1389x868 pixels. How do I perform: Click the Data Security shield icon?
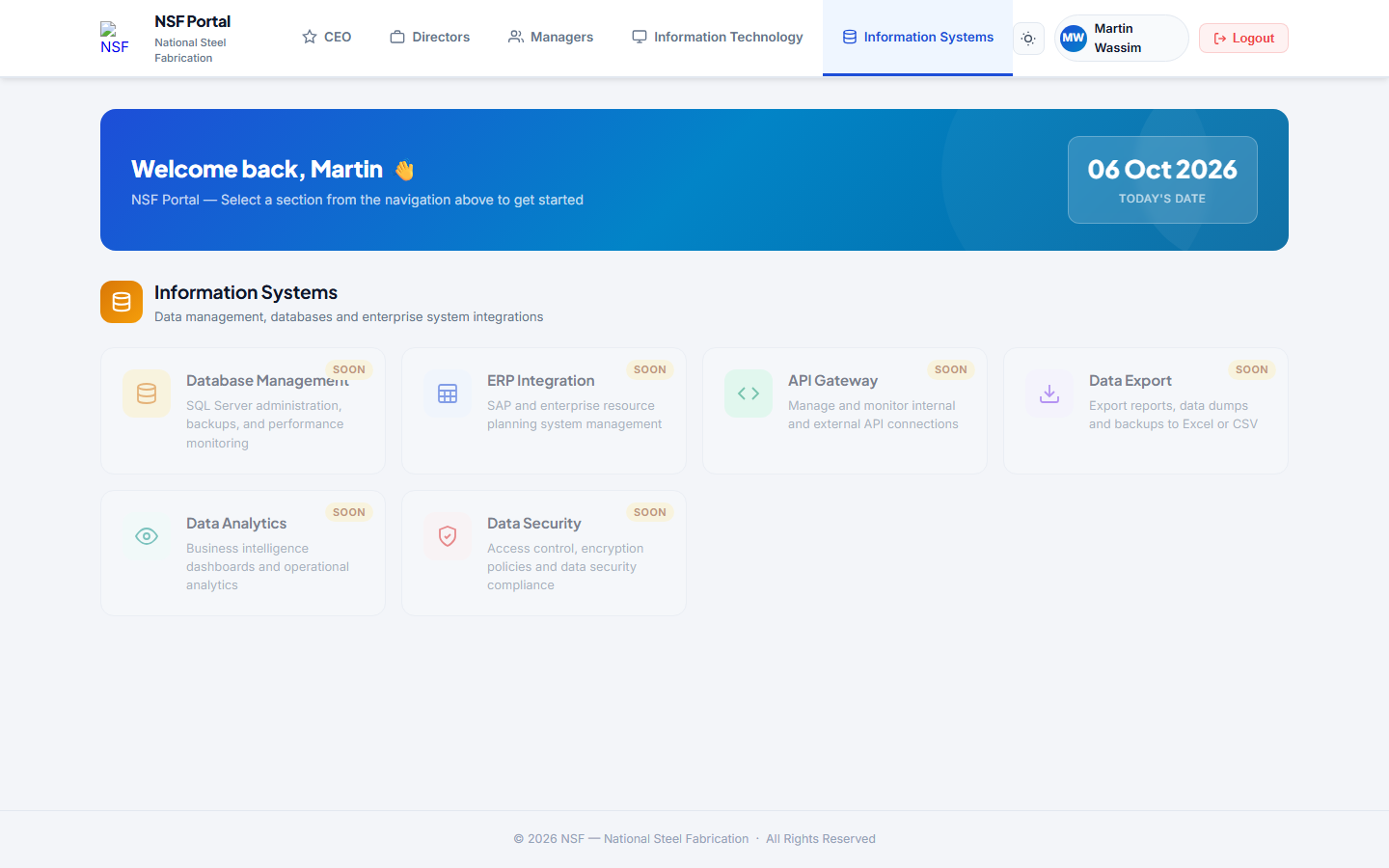point(448,536)
